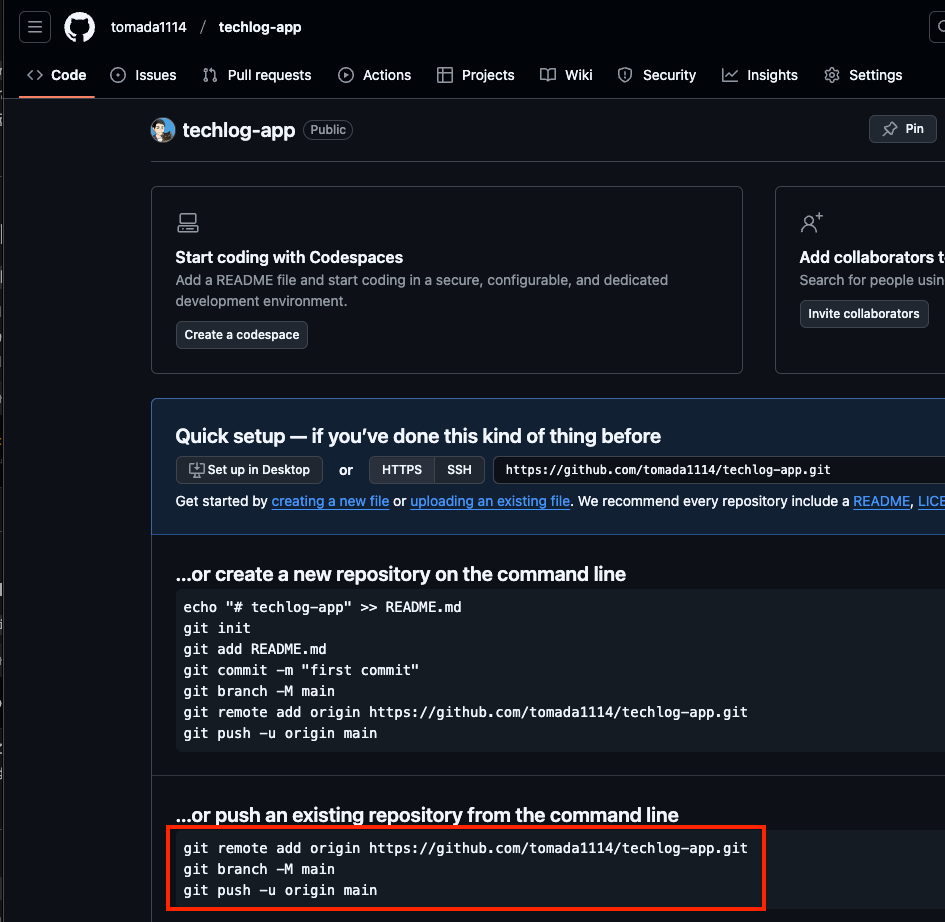Open repository Settings tab

(x=863, y=75)
